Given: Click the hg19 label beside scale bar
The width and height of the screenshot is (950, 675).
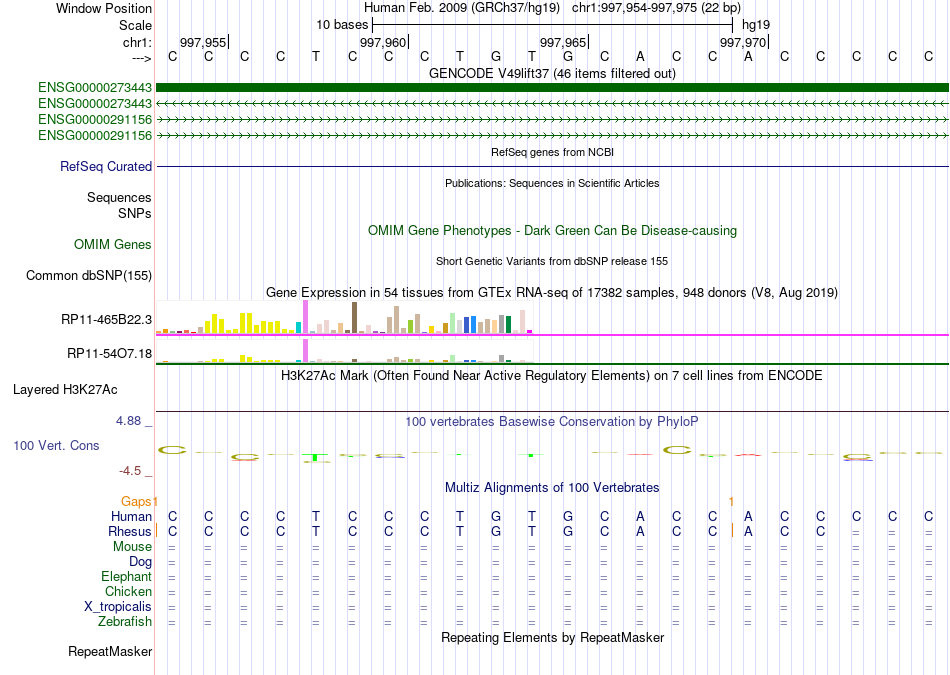Looking at the screenshot, I should (756, 25).
